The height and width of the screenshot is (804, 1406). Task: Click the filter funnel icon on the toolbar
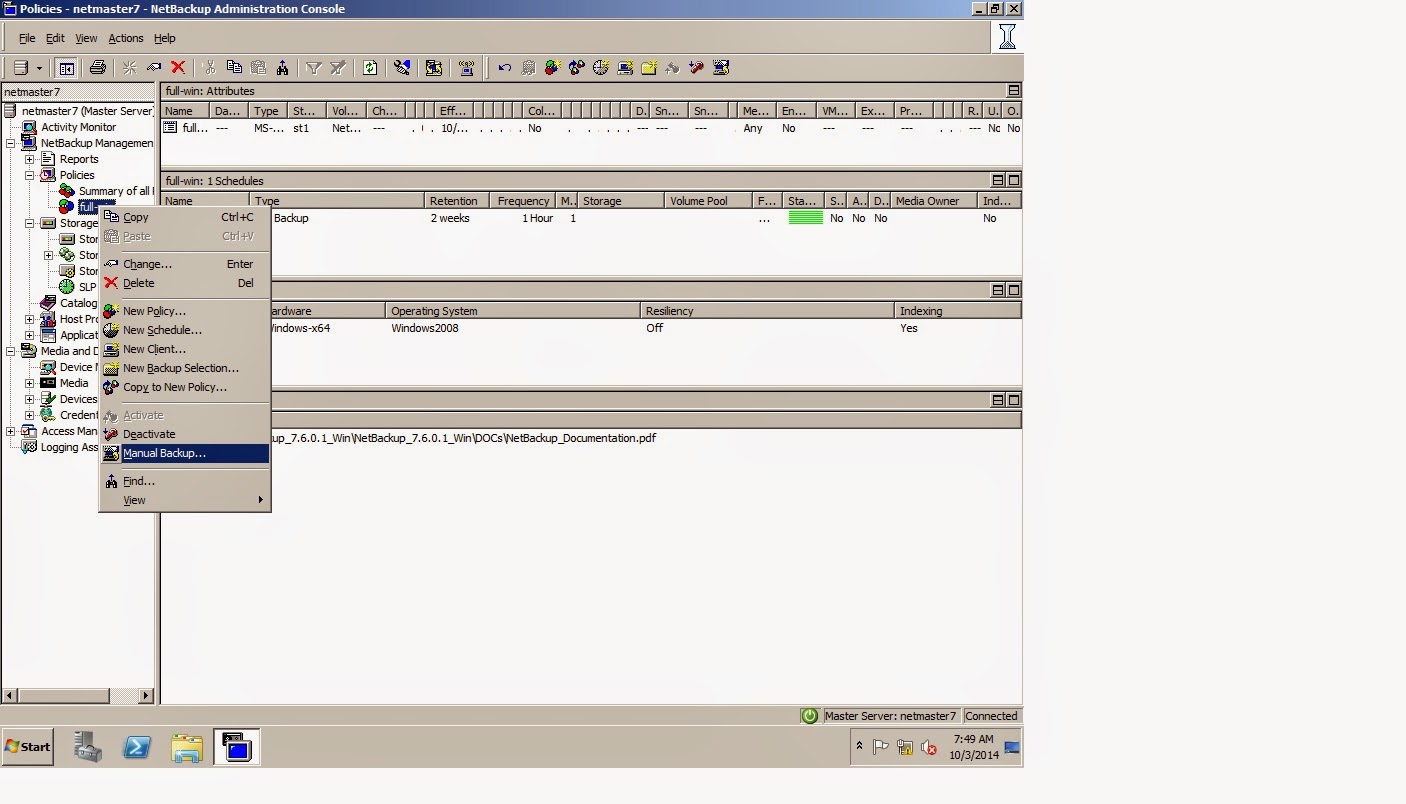click(x=315, y=67)
